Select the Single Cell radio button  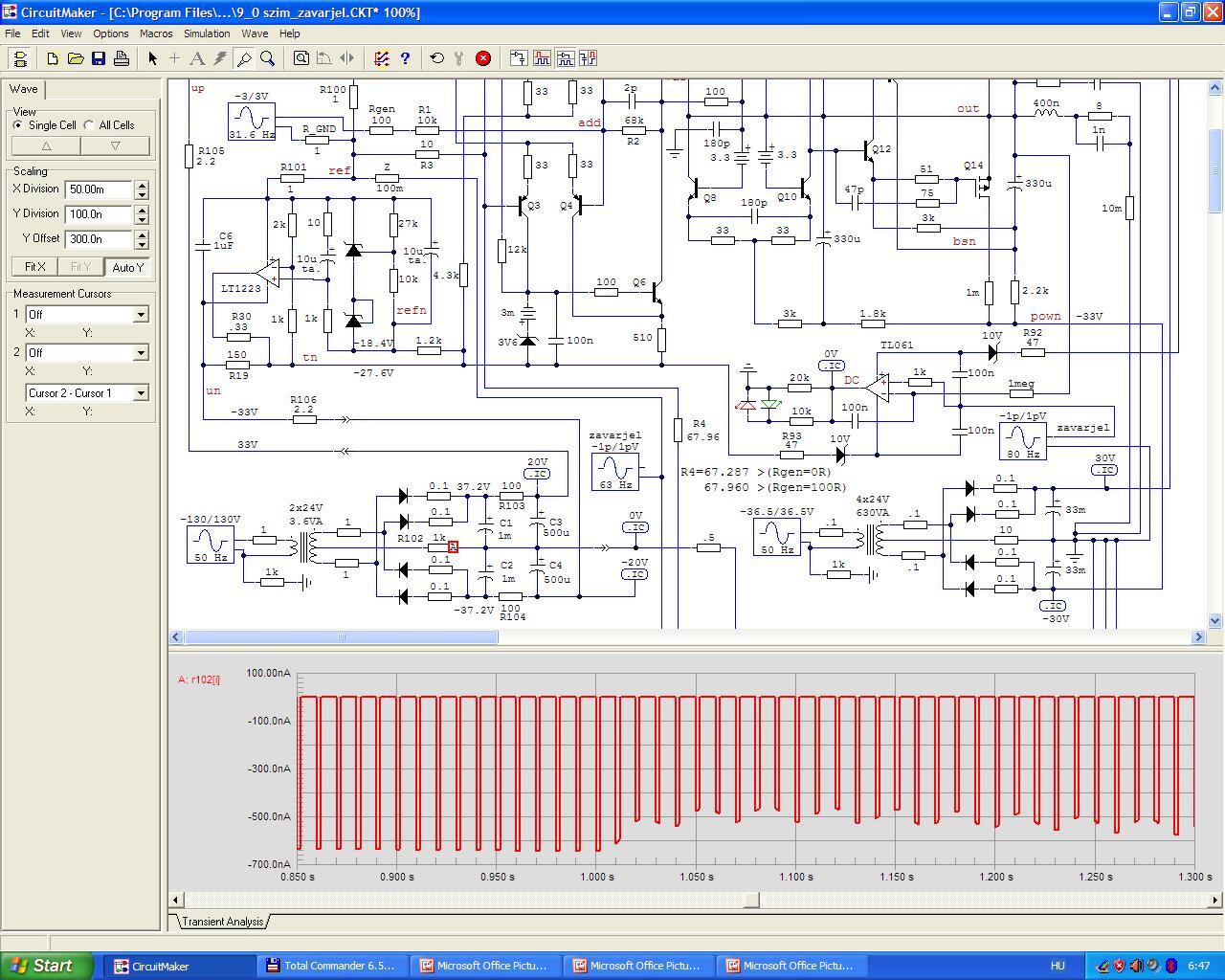(x=18, y=125)
